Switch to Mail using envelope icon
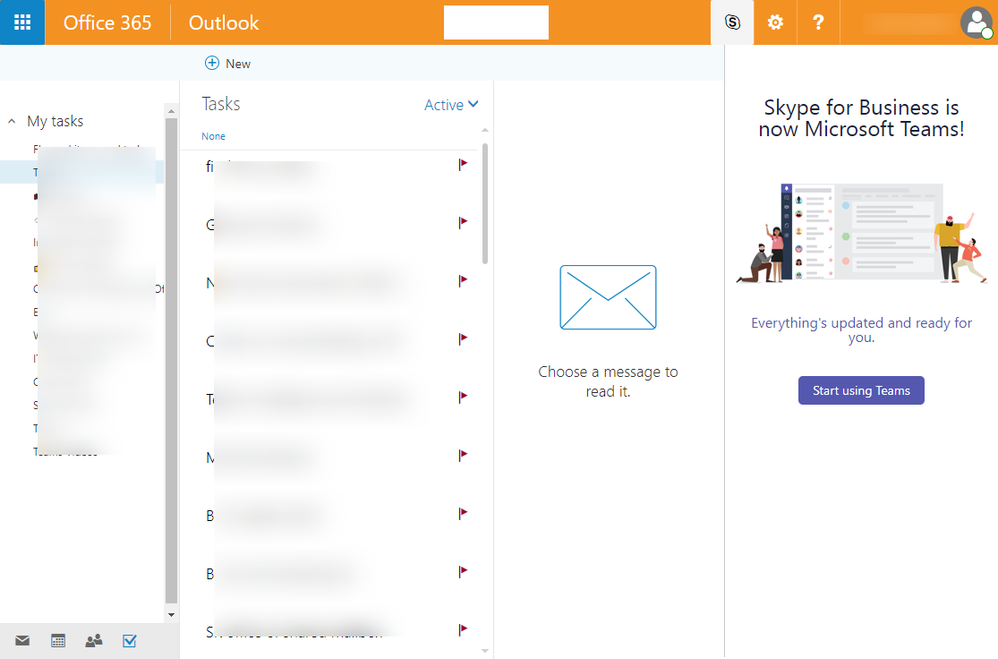Screen dimensions: 998x659 (22, 641)
